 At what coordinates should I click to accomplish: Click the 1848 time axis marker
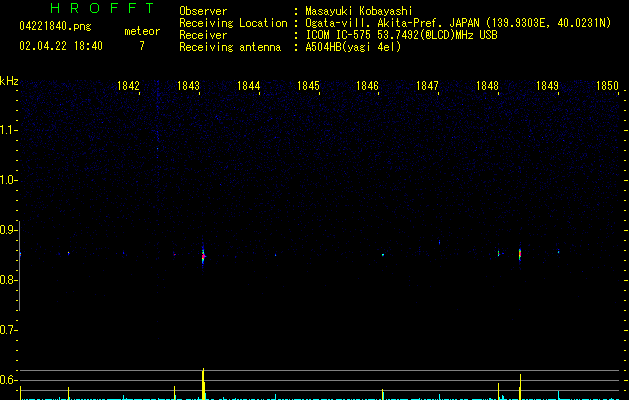[487, 86]
